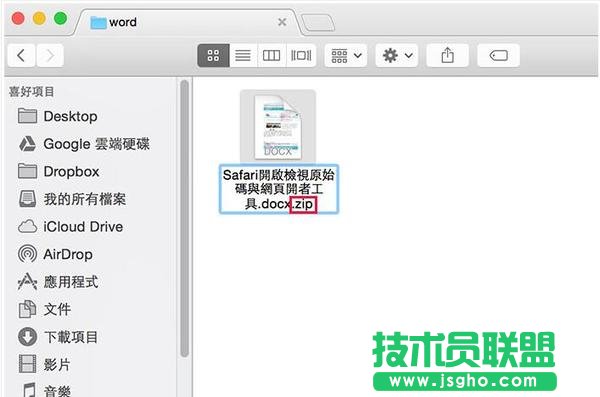
Task: Switch to Cover Flow view
Action: tap(301, 56)
